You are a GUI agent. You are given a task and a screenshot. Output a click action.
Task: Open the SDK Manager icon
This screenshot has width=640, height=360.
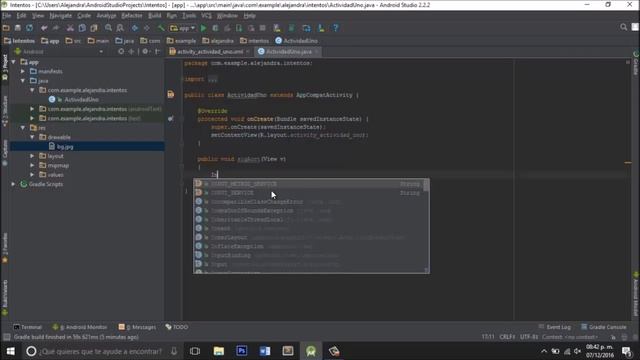(x=321, y=28)
